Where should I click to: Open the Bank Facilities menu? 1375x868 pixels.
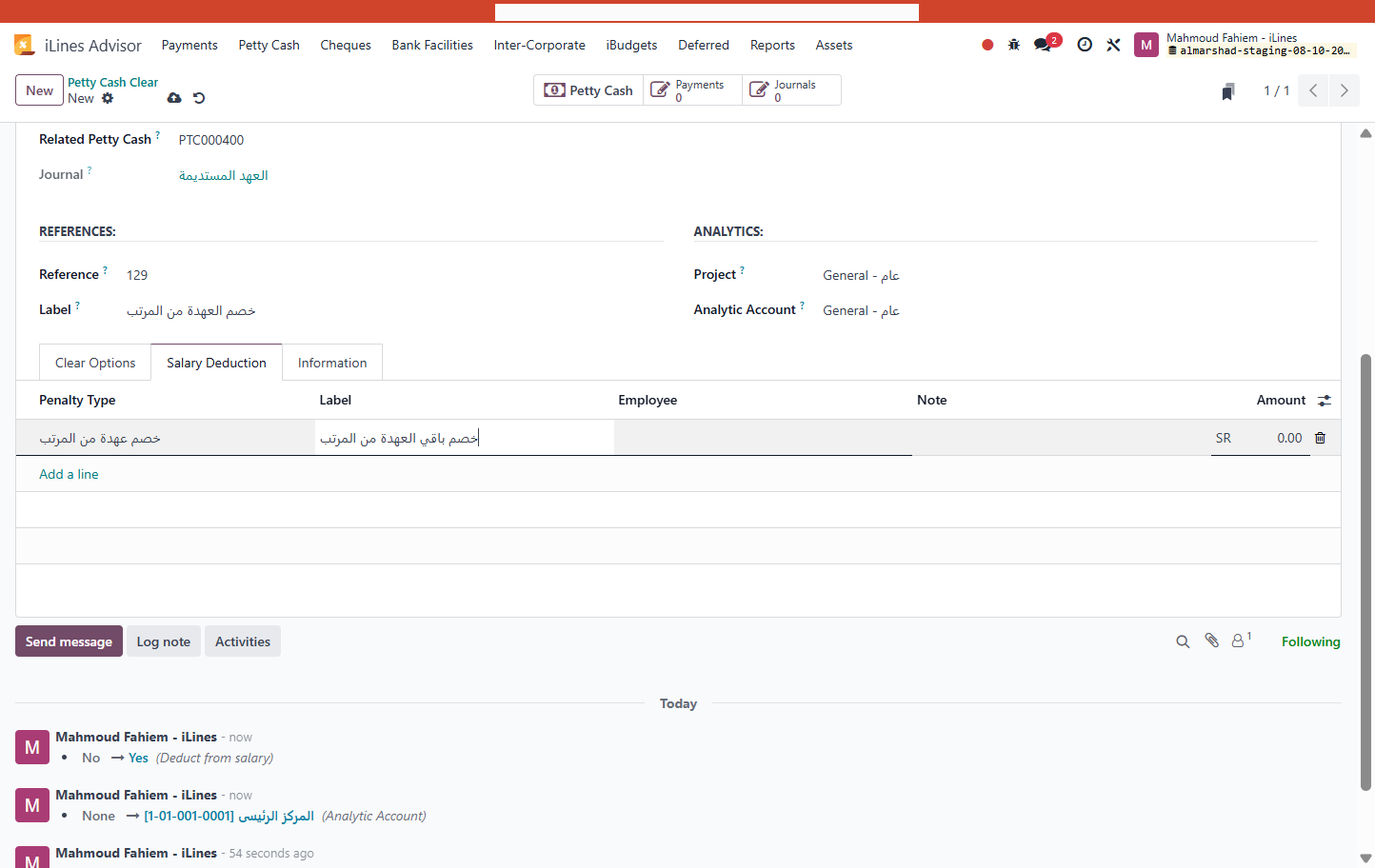[432, 45]
